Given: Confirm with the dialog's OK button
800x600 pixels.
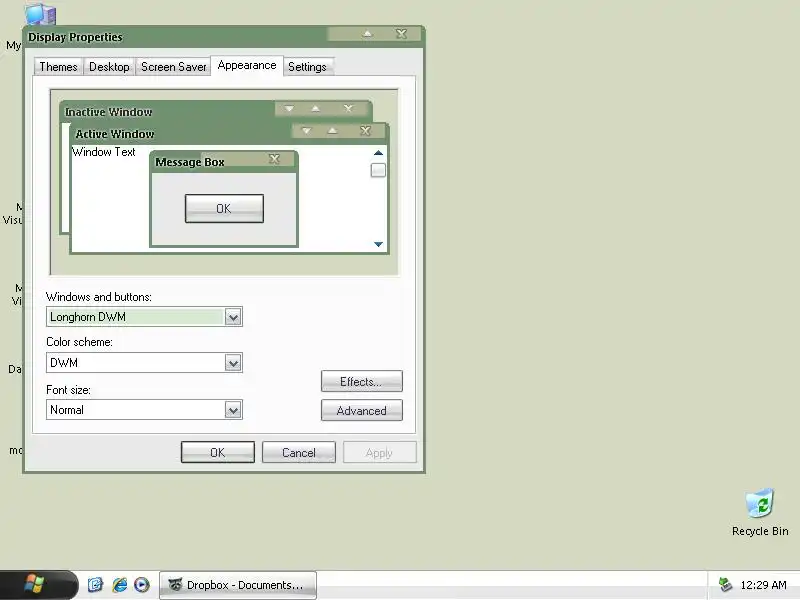Looking at the screenshot, I should click(x=218, y=453).
